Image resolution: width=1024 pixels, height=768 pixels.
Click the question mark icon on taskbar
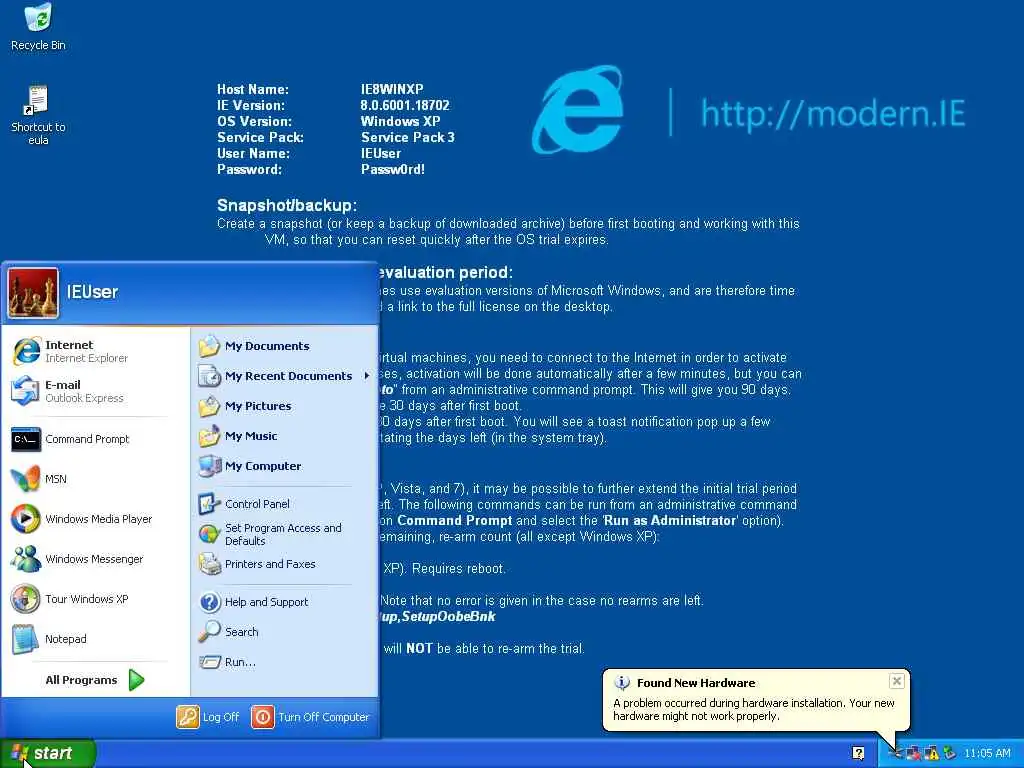pyautogui.click(x=859, y=753)
